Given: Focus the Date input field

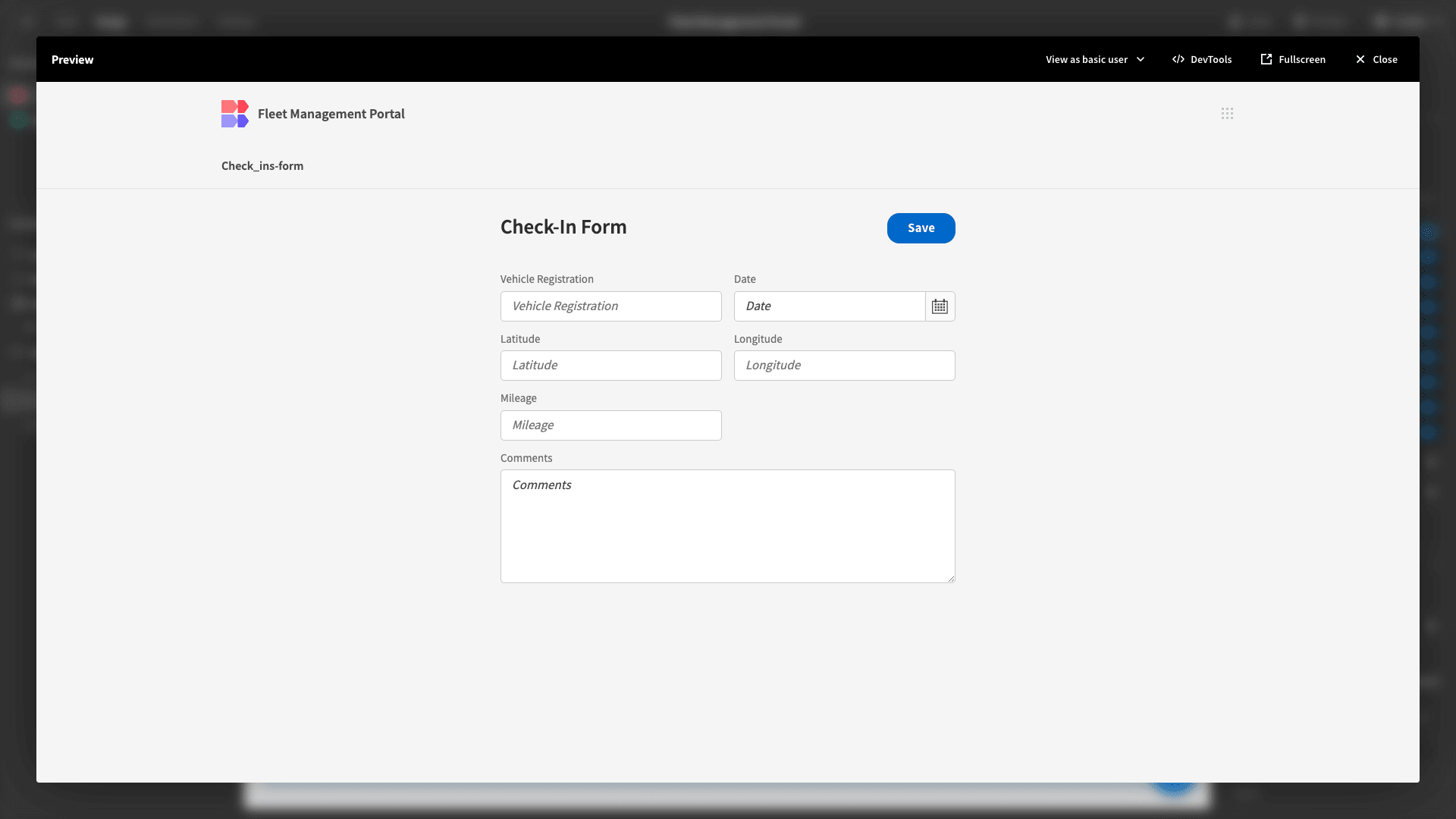Looking at the screenshot, I should (x=830, y=306).
